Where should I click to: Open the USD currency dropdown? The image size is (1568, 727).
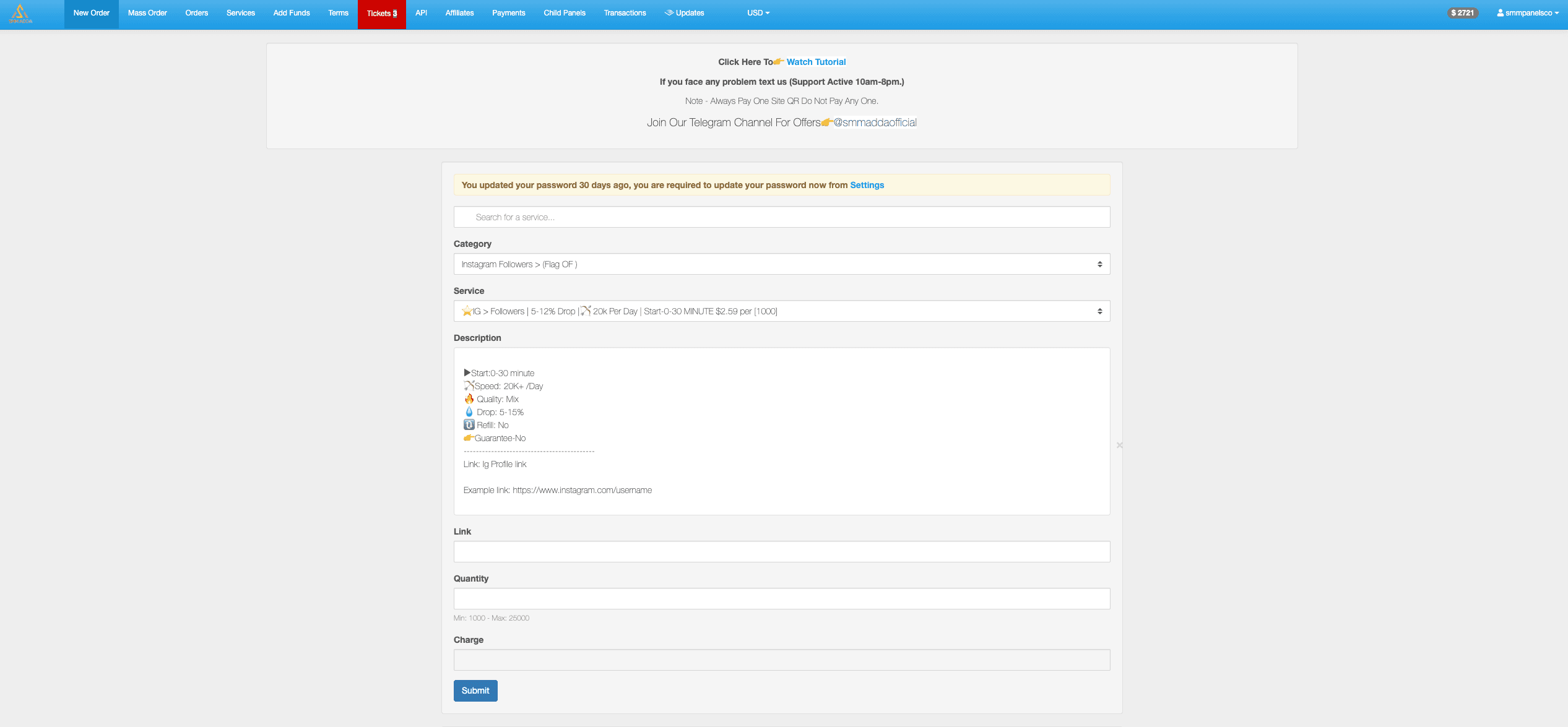click(758, 13)
